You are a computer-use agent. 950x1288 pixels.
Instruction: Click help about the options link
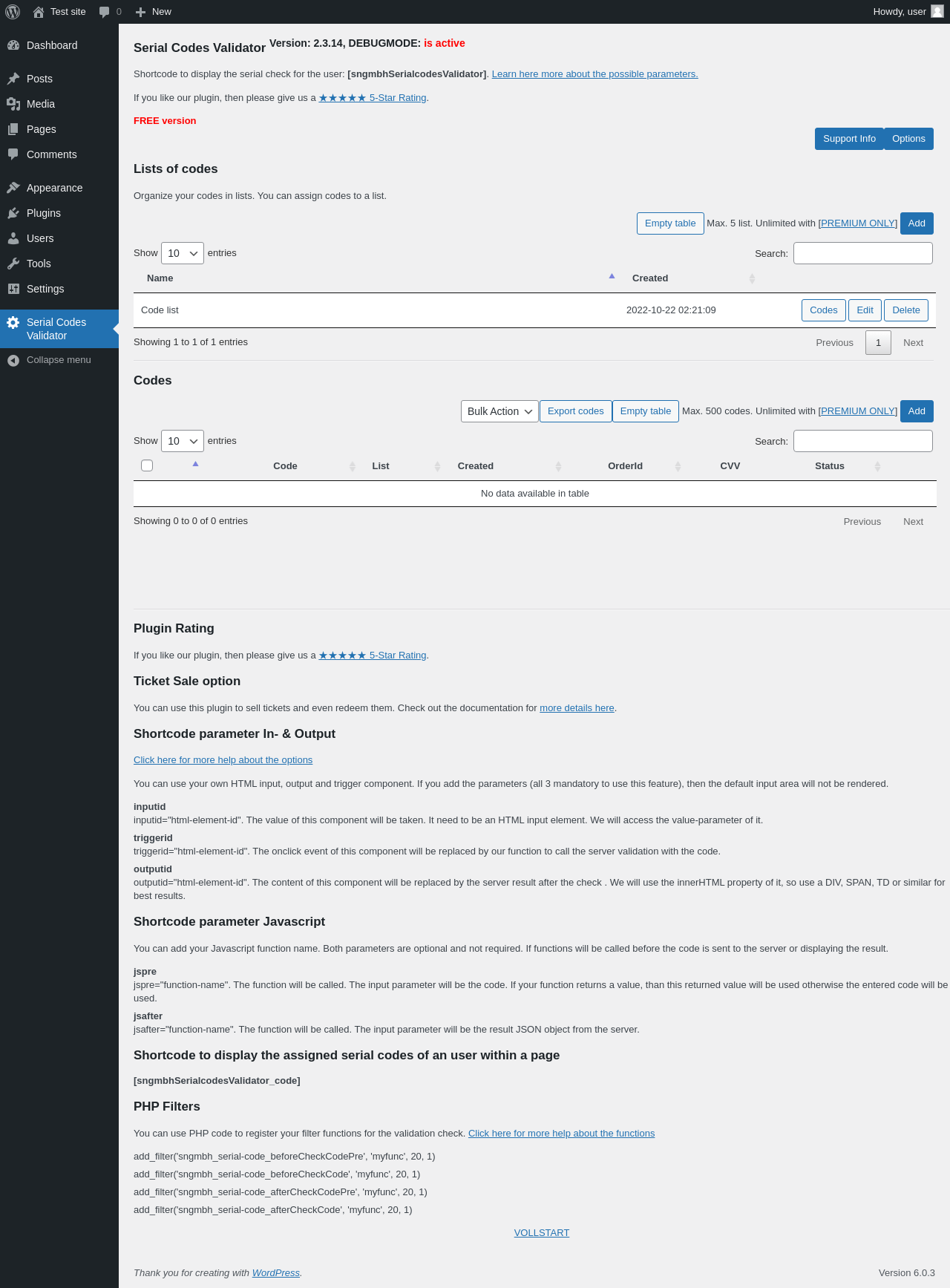223,760
